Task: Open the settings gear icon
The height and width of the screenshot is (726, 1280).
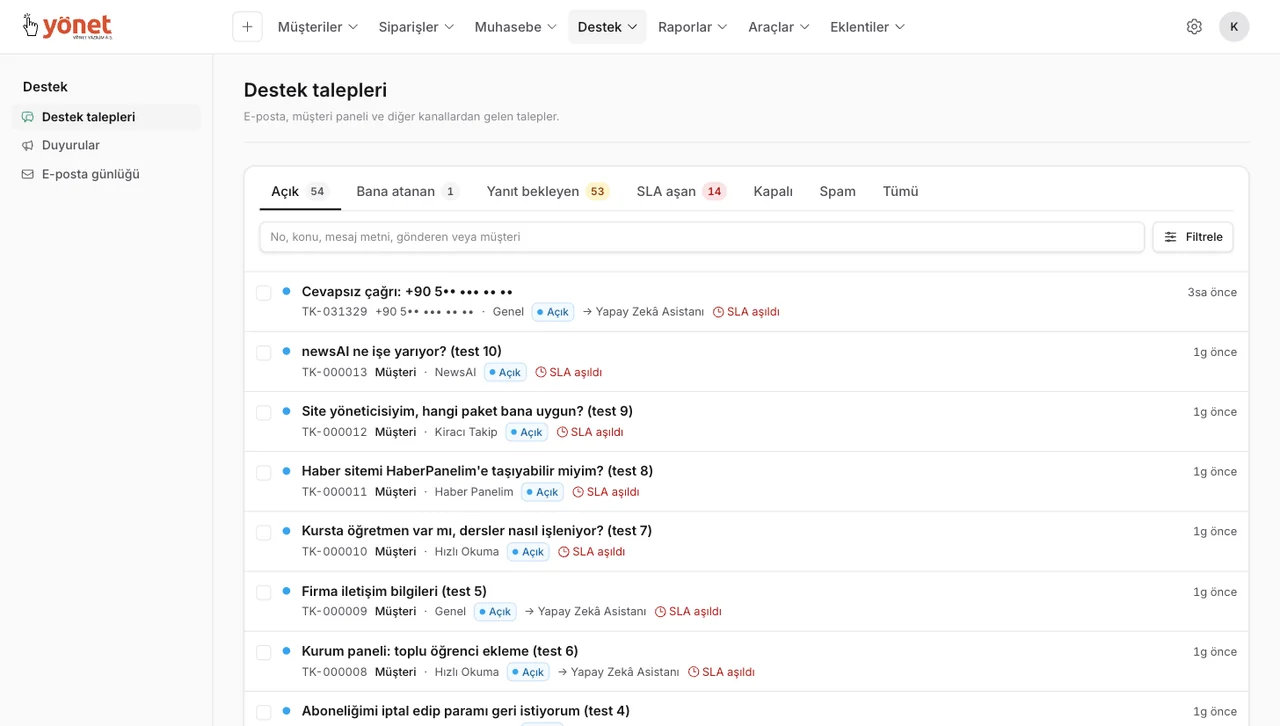Action: pos(1194,27)
